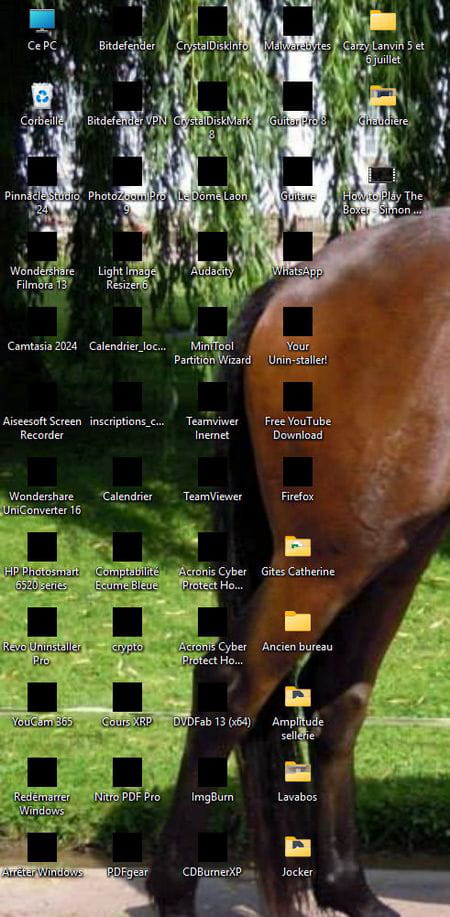Click the PhotoZoom Pro 9 shortcut
This screenshot has height=917, width=450.
[x=127, y=171]
